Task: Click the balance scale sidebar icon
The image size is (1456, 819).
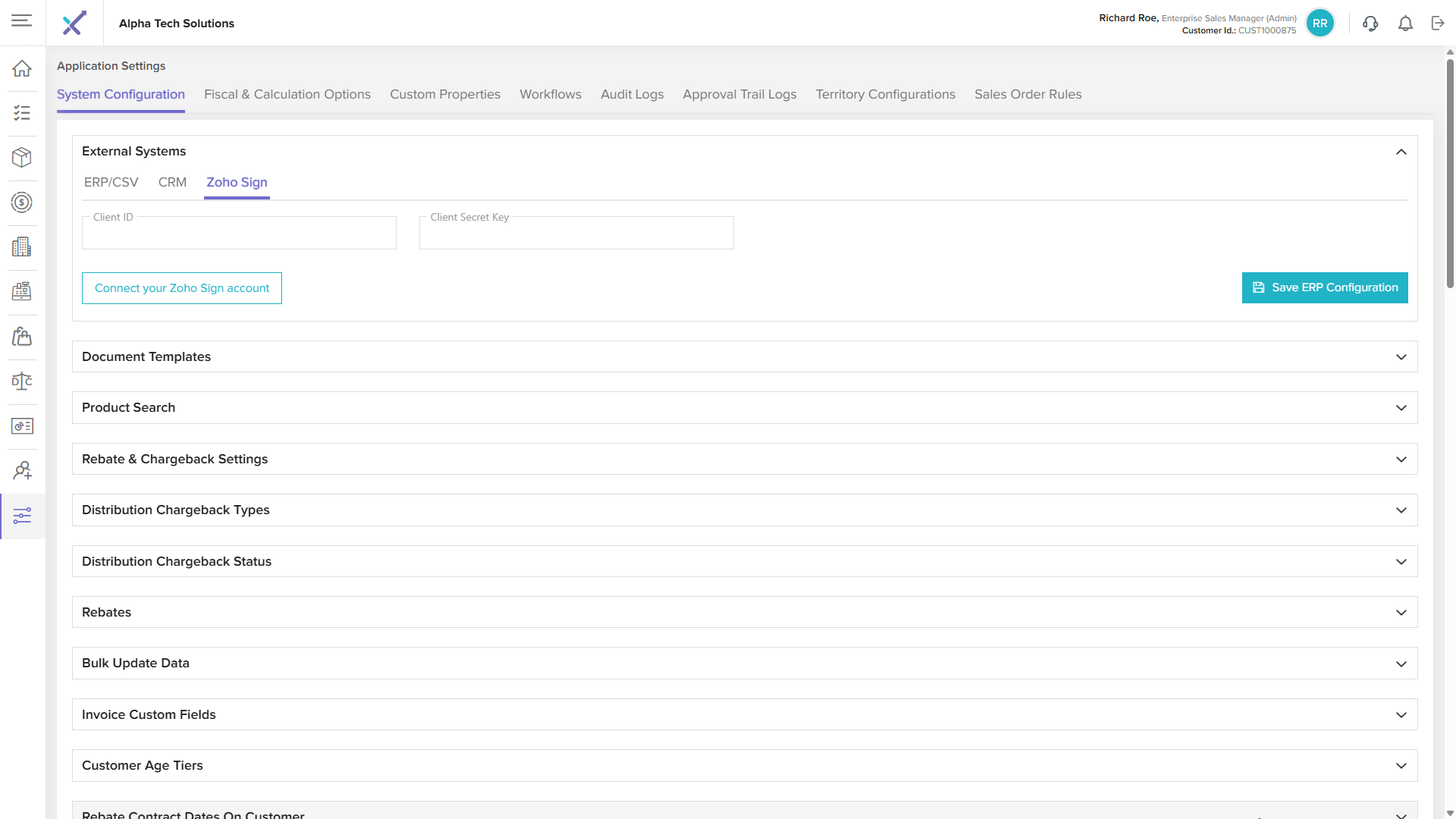Action: tap(22, 381)
